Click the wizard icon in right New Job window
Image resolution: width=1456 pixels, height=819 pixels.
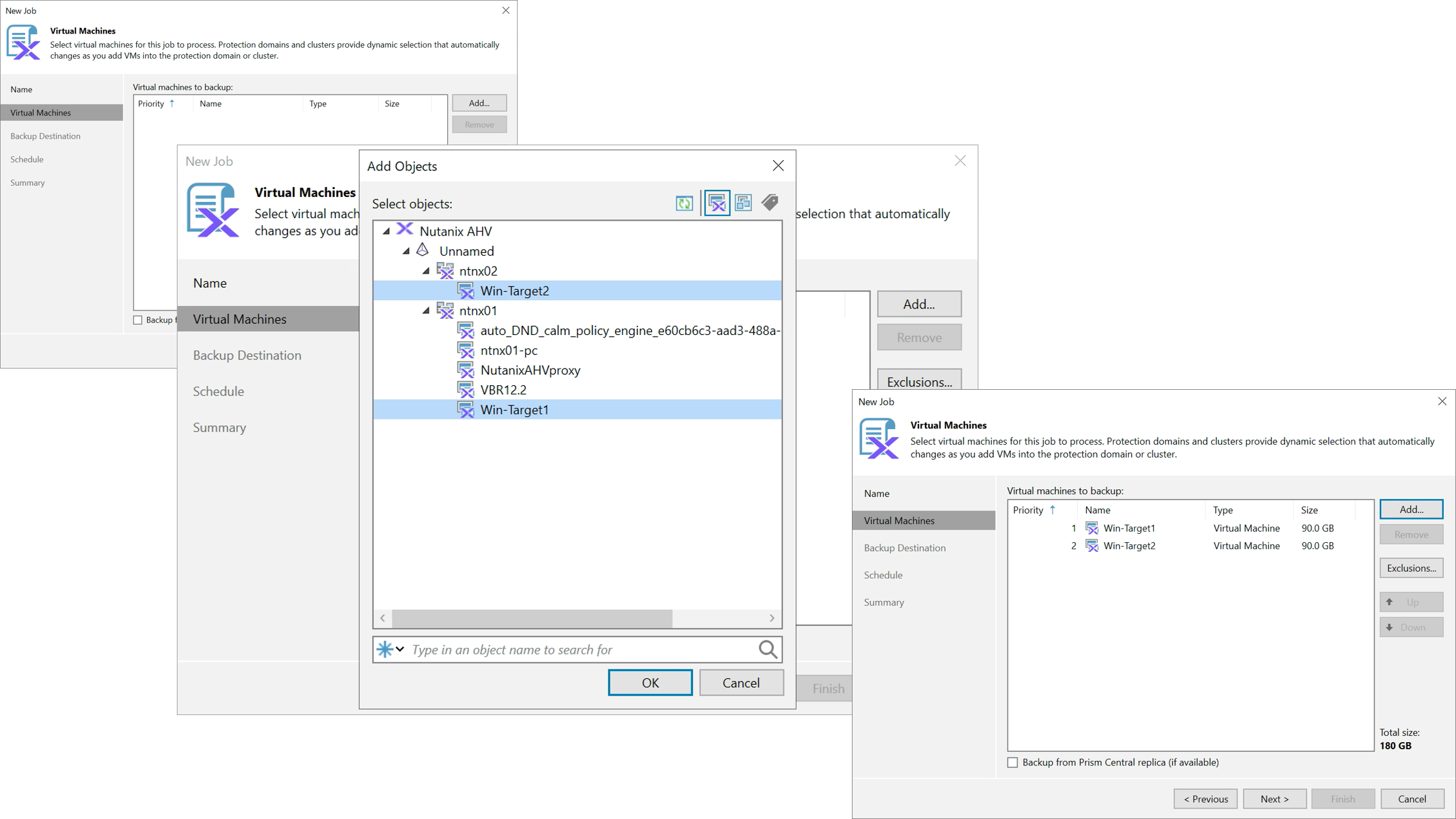point(879,439)
